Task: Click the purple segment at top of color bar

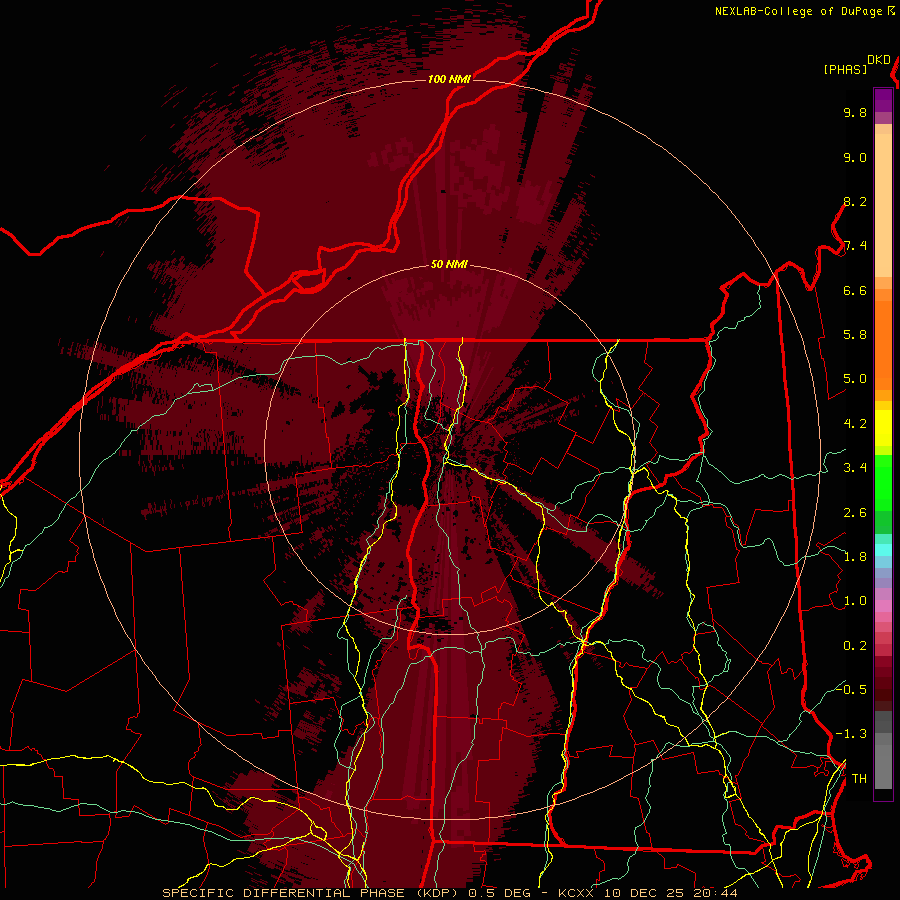Action: click(883, 100)
